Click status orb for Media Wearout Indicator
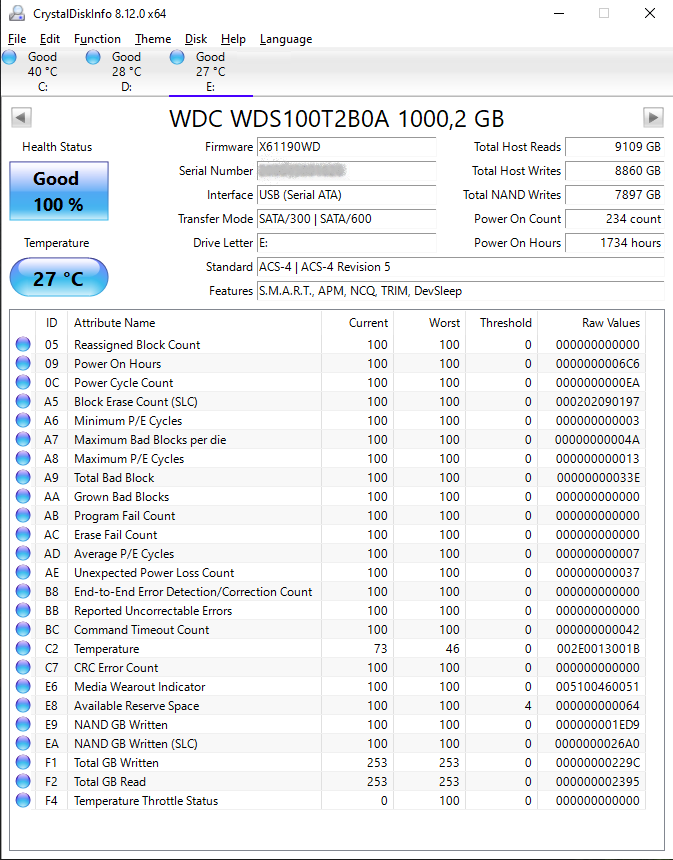 click(23, 686)
